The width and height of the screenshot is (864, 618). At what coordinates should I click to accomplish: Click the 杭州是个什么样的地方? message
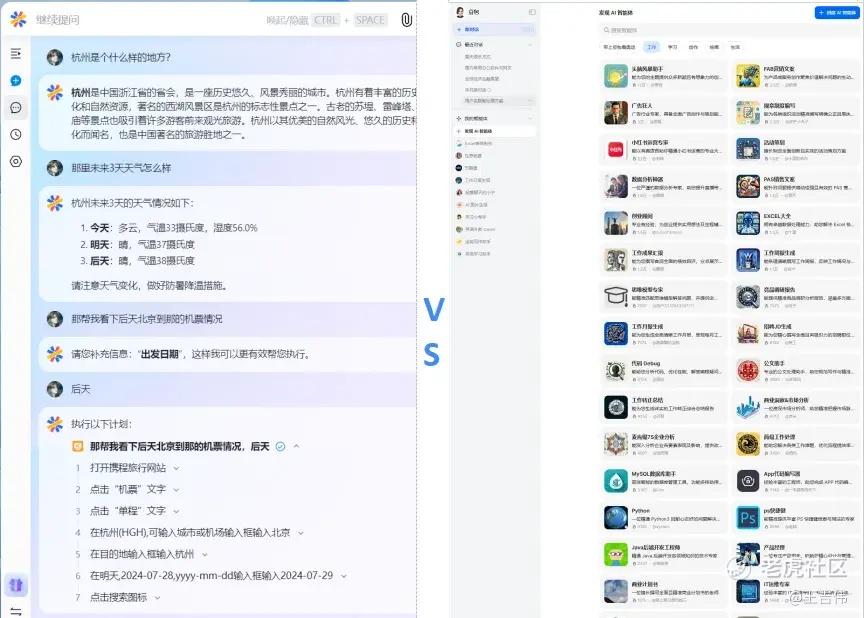tap(121, 57)
